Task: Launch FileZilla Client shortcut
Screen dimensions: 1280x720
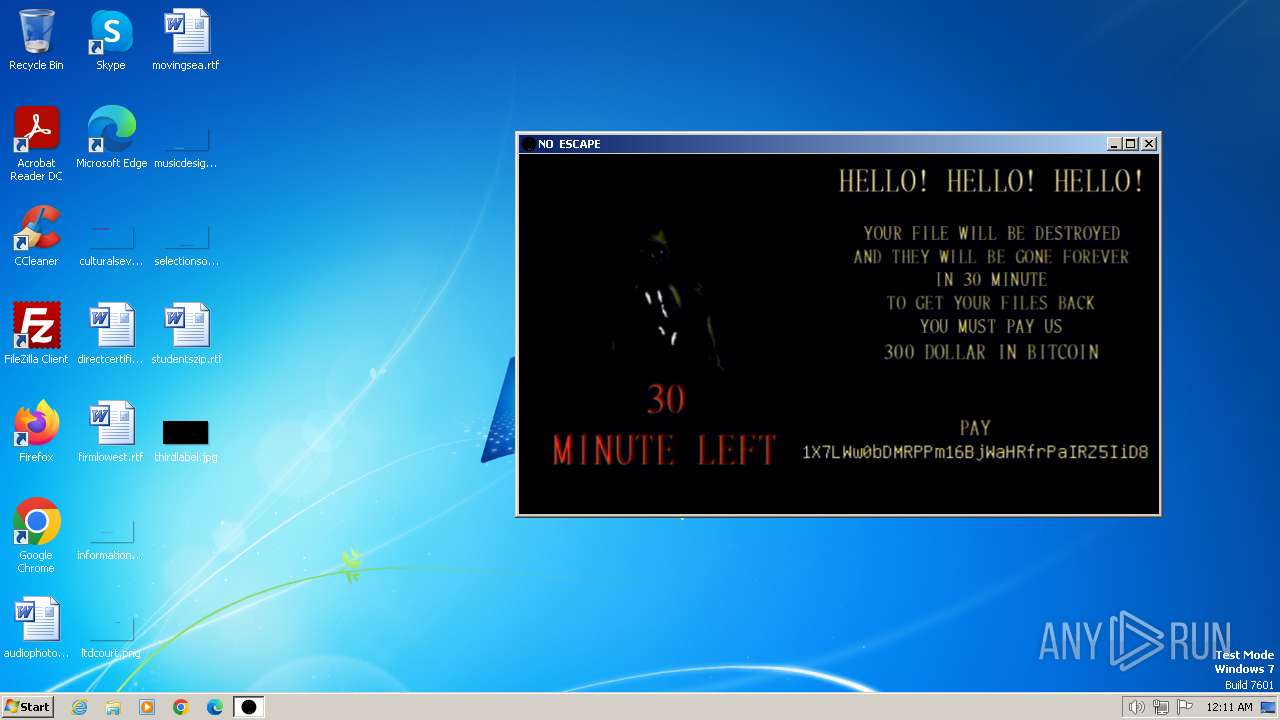Action: pos(36,334)
